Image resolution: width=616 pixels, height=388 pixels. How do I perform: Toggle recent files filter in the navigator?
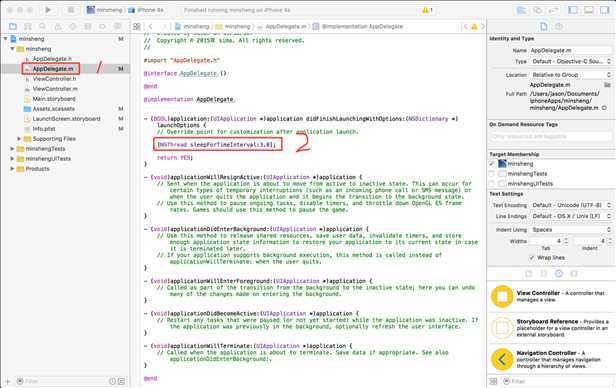(x=112, y=381)
